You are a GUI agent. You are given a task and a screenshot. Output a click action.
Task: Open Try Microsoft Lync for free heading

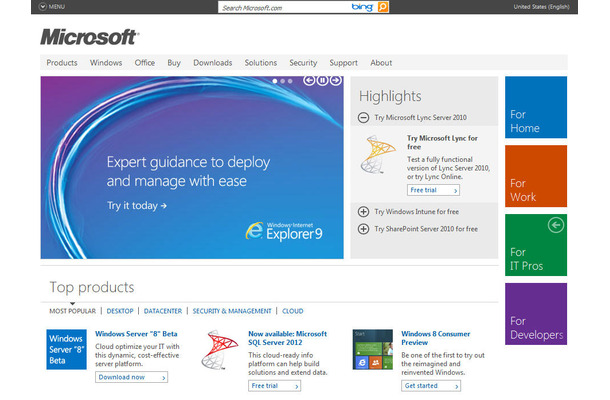click(442, 142)
